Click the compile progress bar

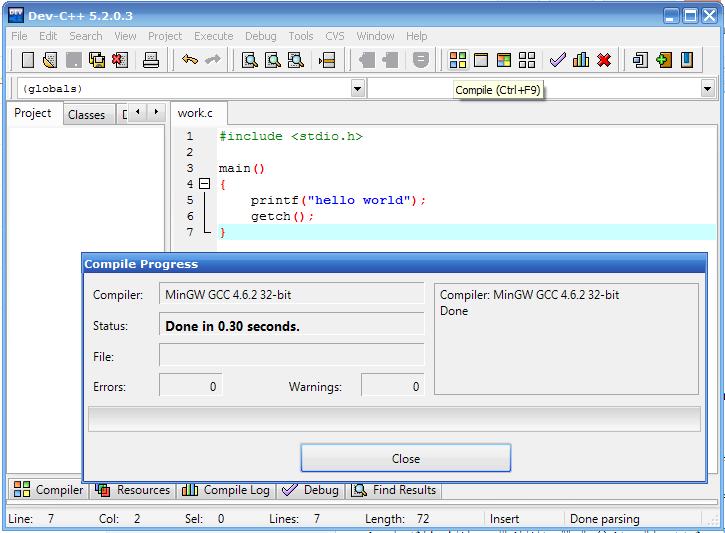(394, 419)
